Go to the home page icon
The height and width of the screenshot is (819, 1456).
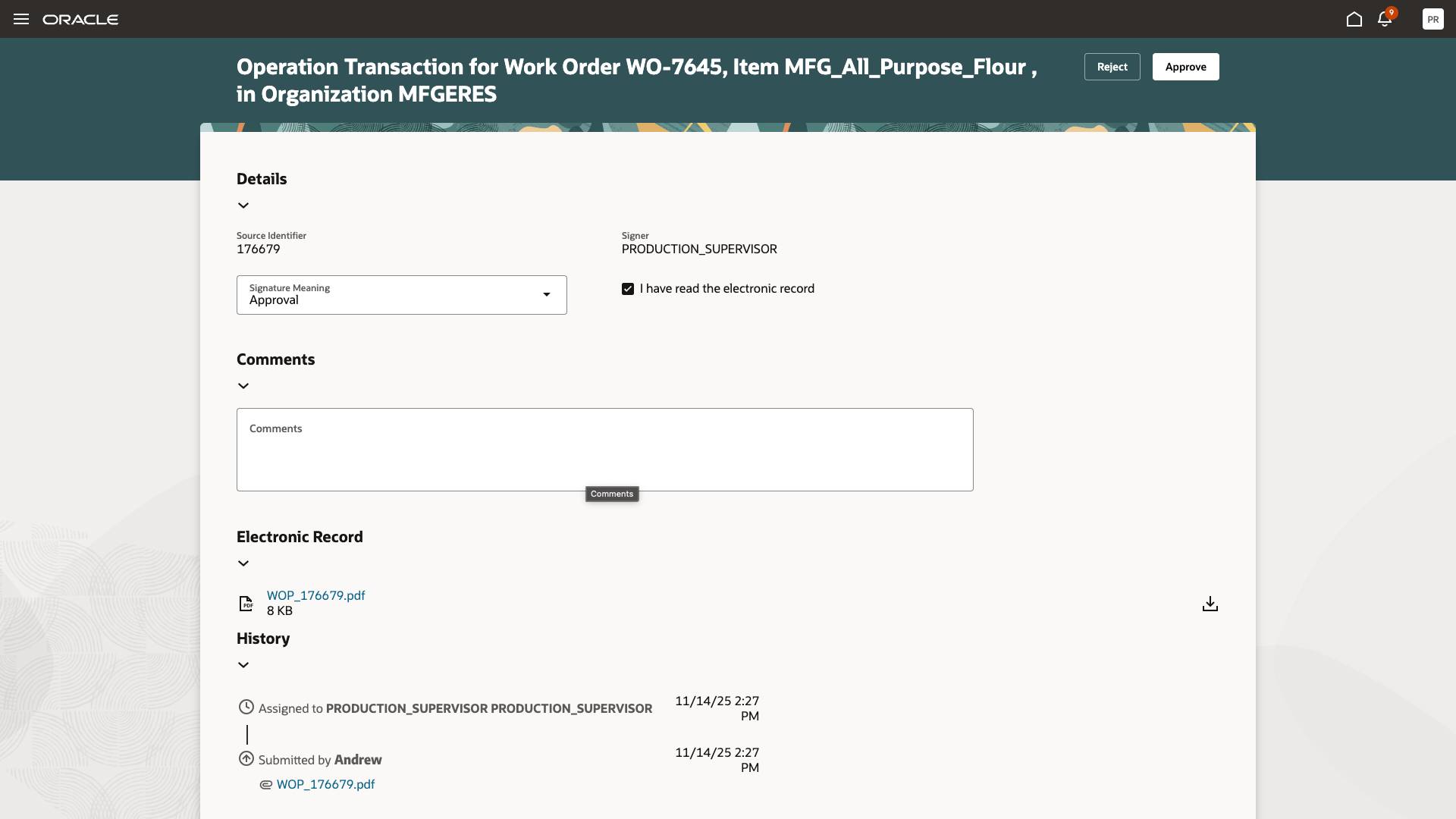(x=1354, y=20)
